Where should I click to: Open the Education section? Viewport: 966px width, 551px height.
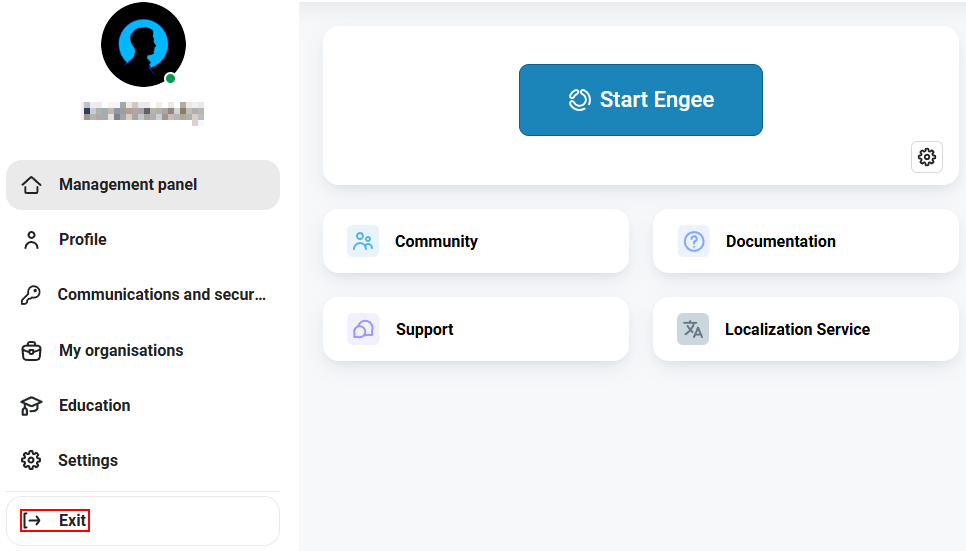(143, 406)
